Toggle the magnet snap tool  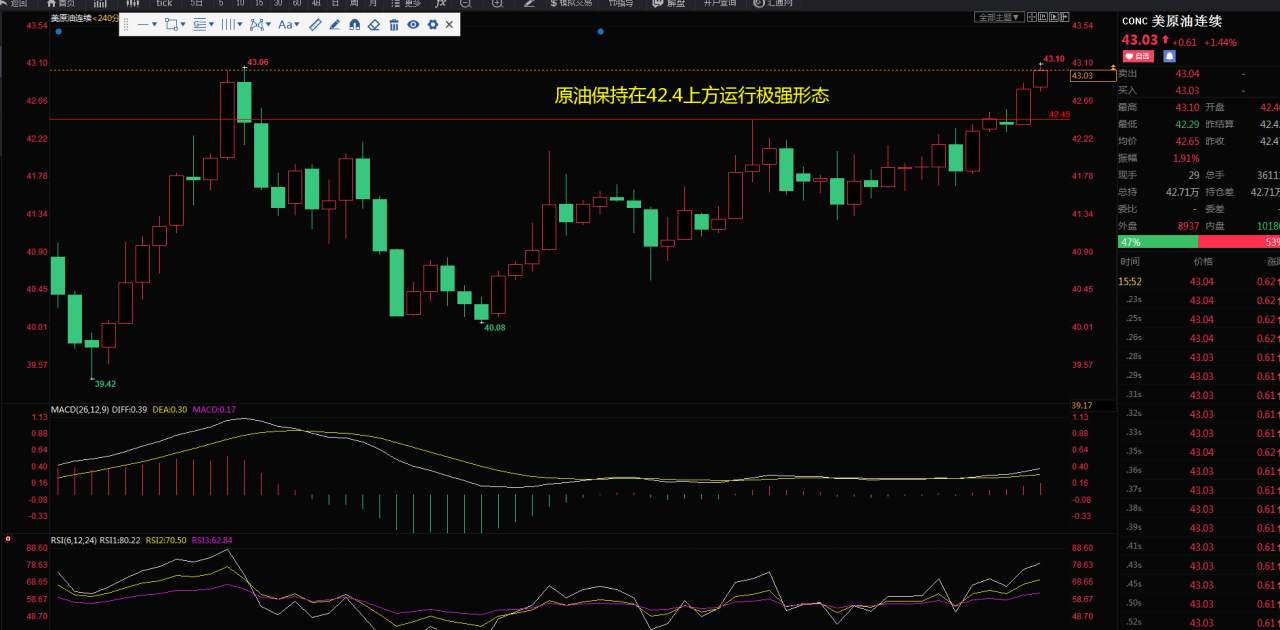point(354,24)
